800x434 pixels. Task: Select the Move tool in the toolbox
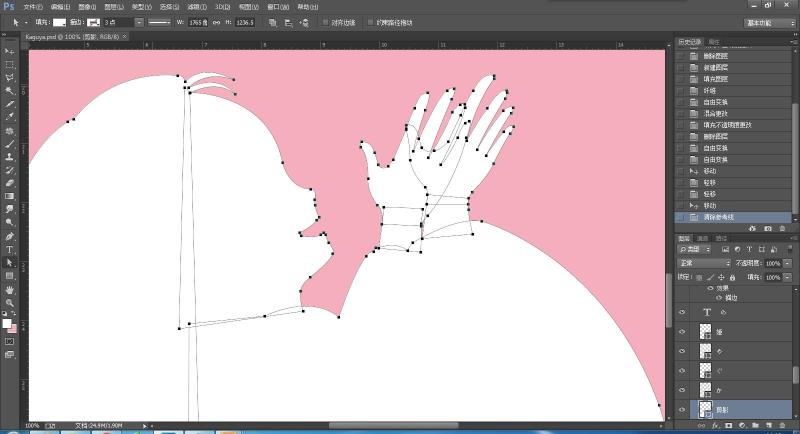click(x=9, y=52)
